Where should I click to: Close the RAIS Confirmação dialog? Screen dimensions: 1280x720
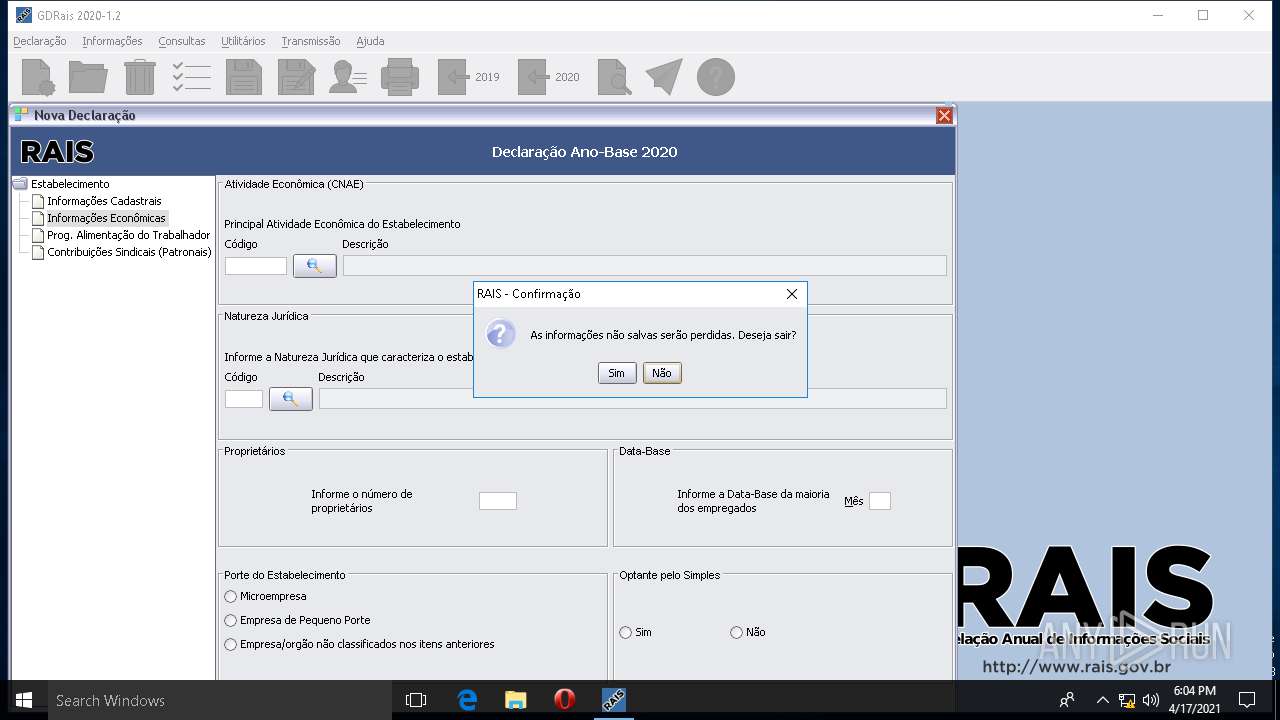(792, 294)
